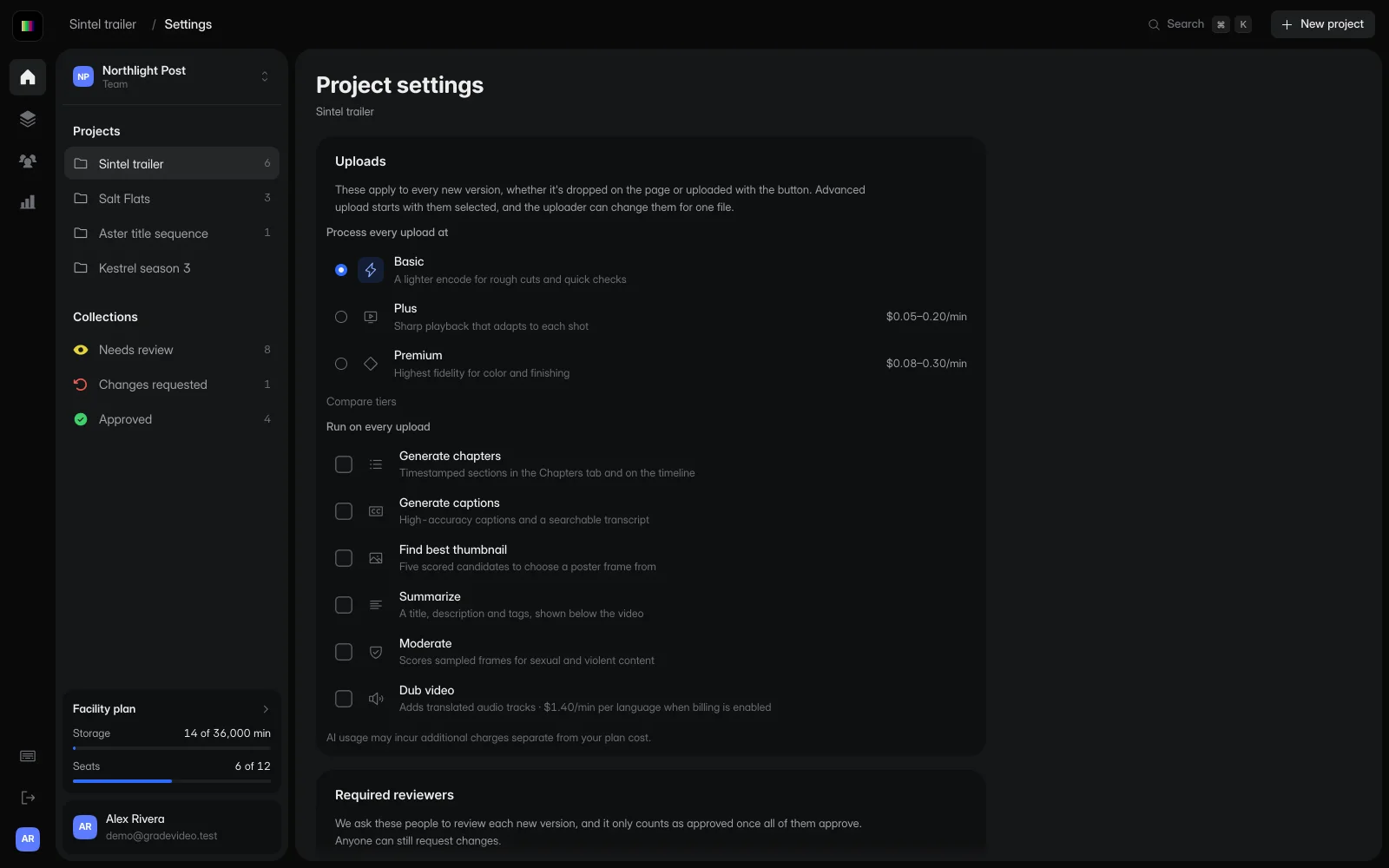Click the CC captions icon

click(376, 511)
